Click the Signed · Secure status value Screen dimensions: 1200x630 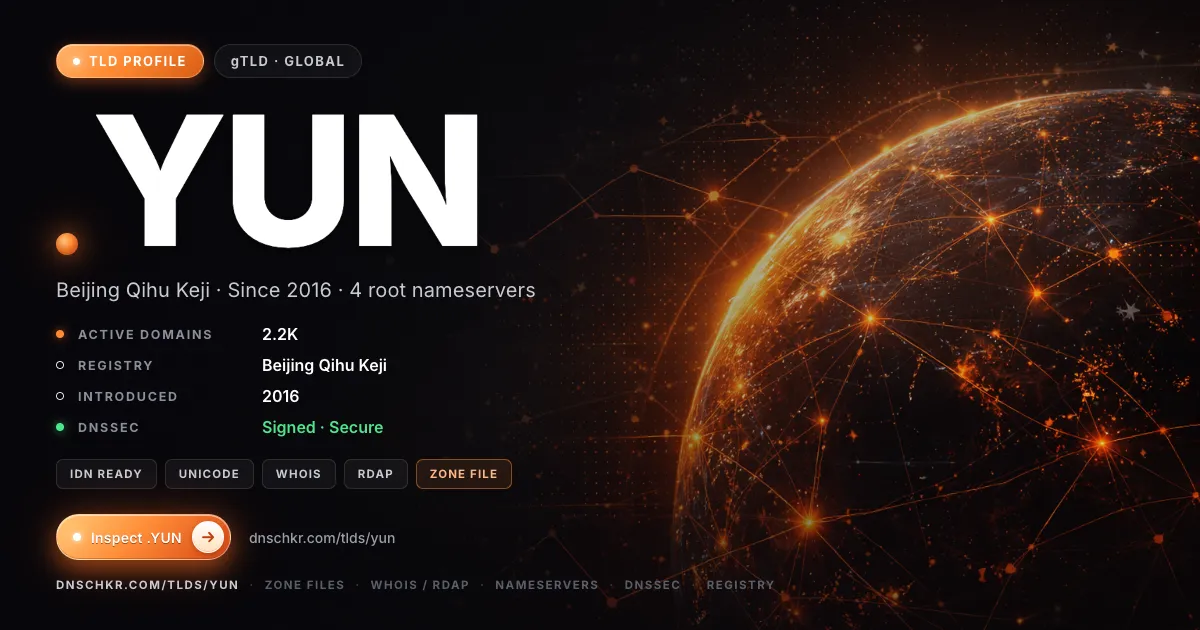(322, 427)
